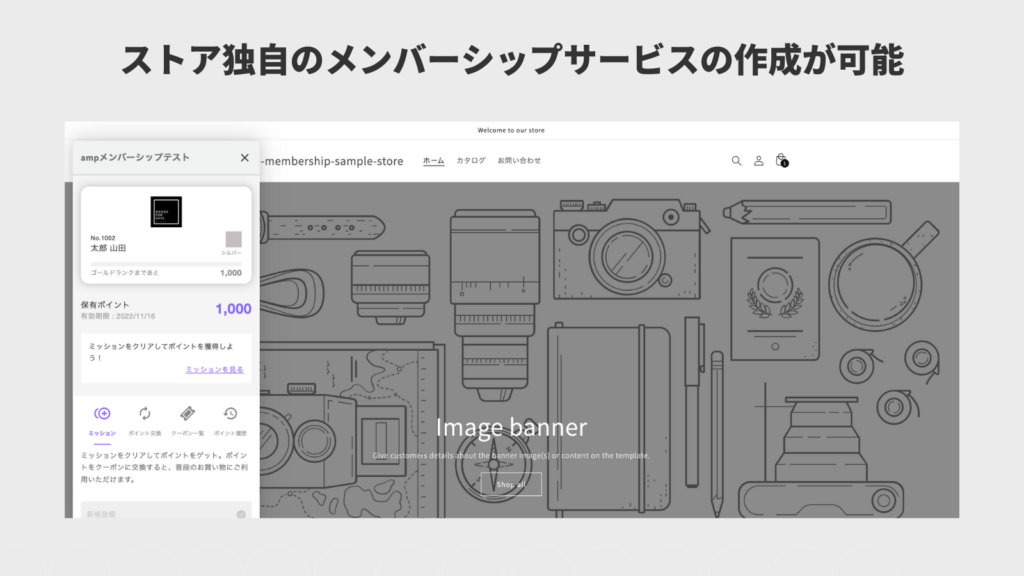Open the account user icon
This screenshot has height=576, width=1024.
[x=758, y=161]
